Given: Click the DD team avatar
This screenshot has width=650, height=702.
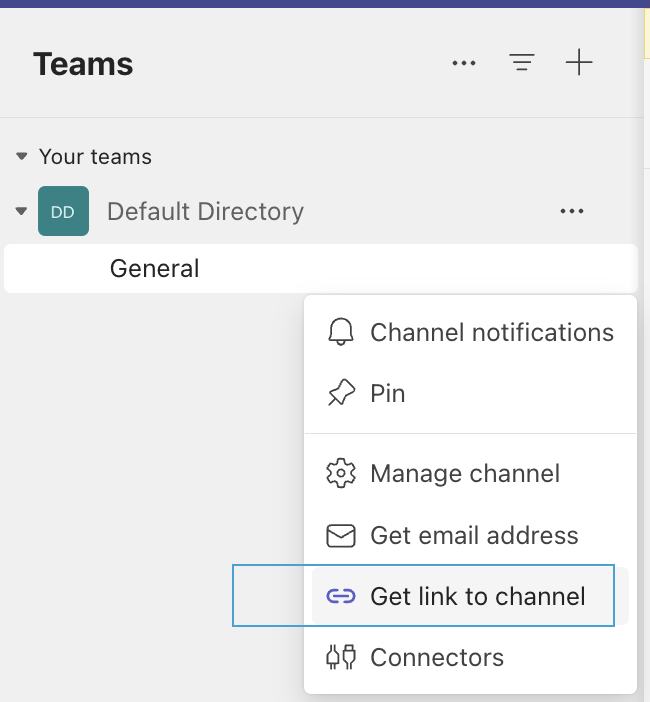Looking at the screenshot, I should pyautogui.click(x=63, y=211).
